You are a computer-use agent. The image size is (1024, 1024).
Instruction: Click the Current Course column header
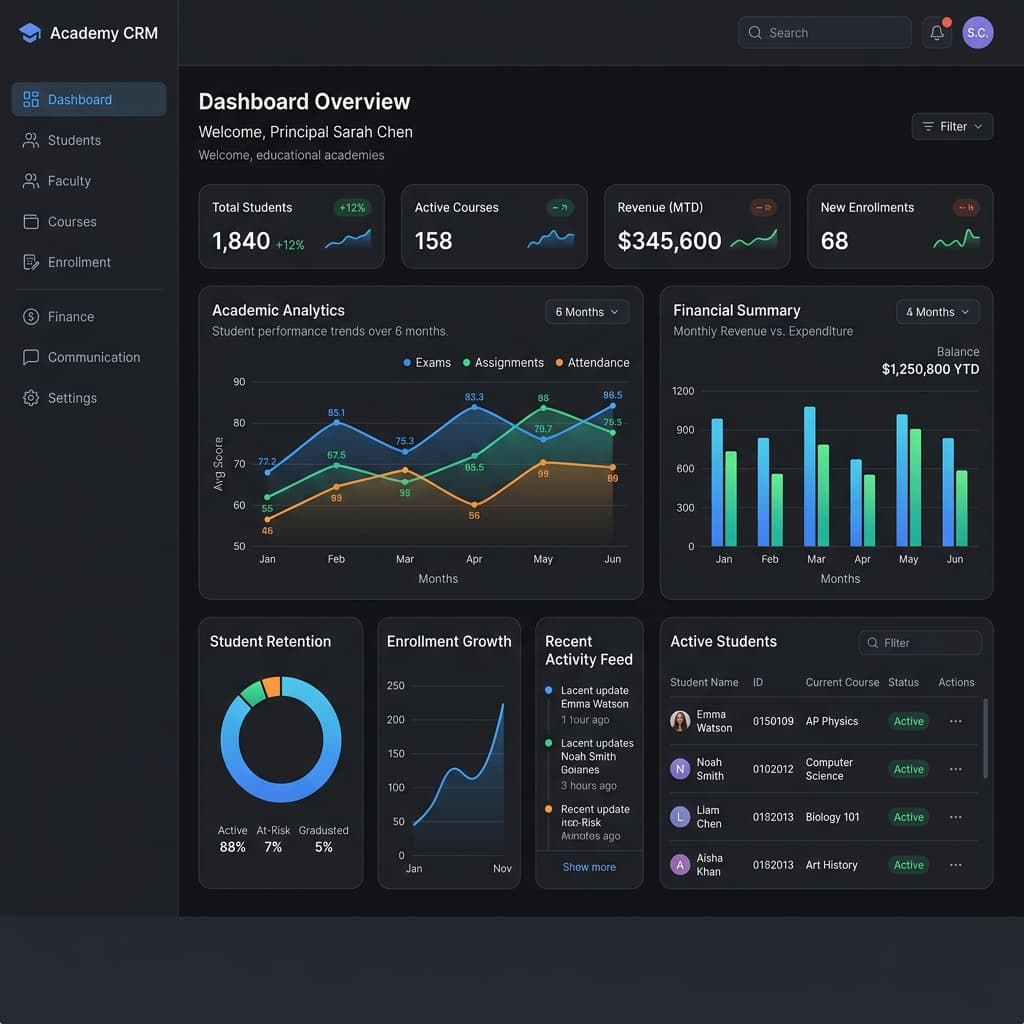842,682
